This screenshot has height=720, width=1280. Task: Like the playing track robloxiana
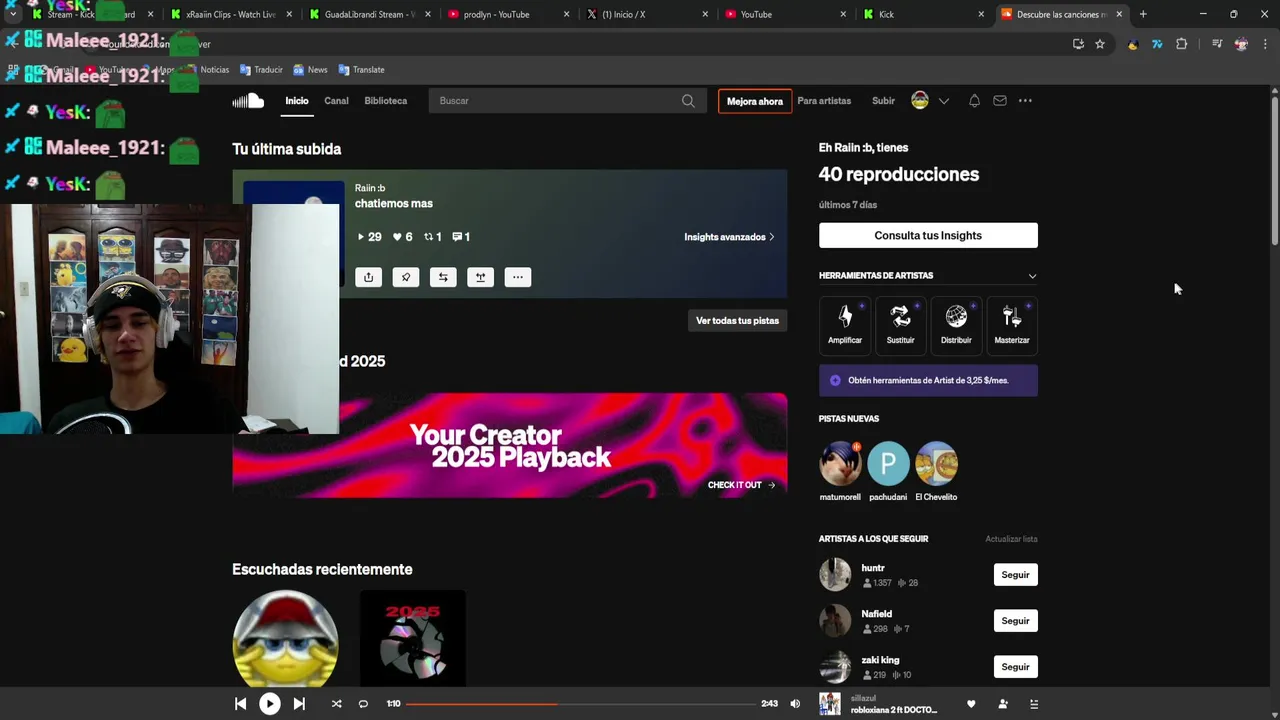click(971, 704)
